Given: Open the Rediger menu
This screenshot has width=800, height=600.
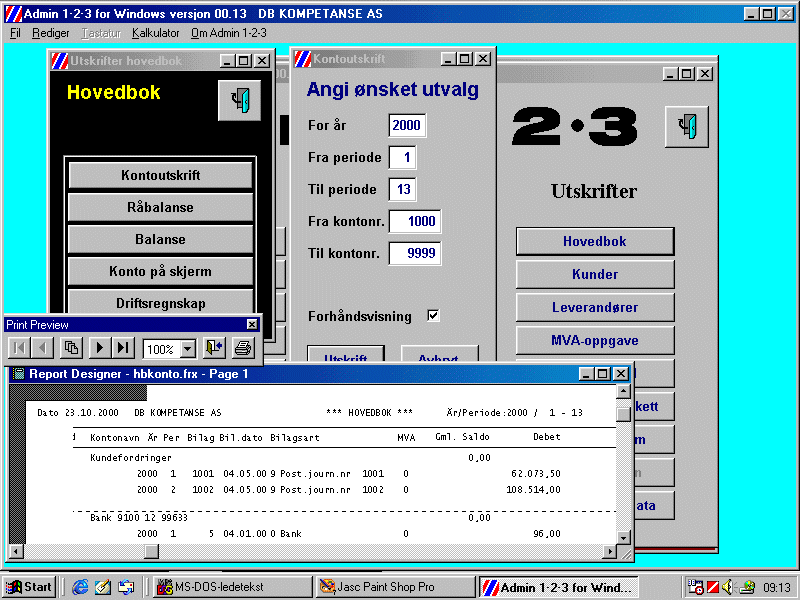Looking at the screenshot, I should (51, 33).
